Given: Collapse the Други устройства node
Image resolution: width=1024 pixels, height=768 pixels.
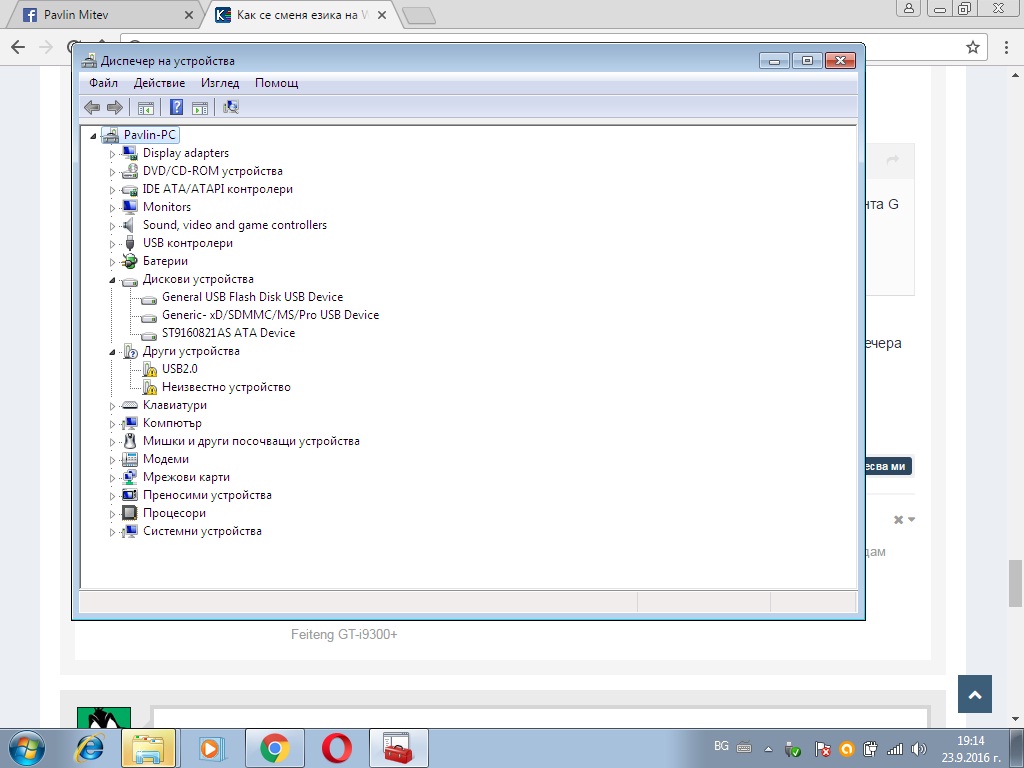Looking at the screenshot, I should point(112,352).
